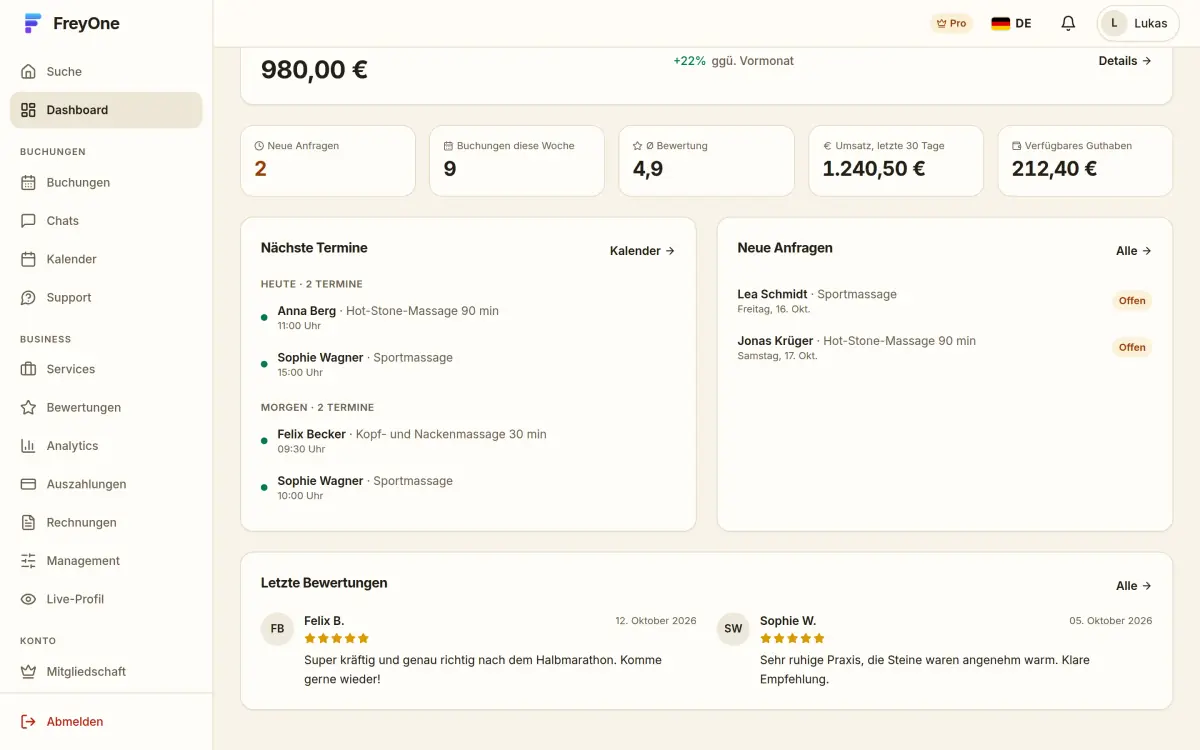Open Rechnungen in sidebar
The height and width of the screenshot is (750, 1200).
[106, 523]
